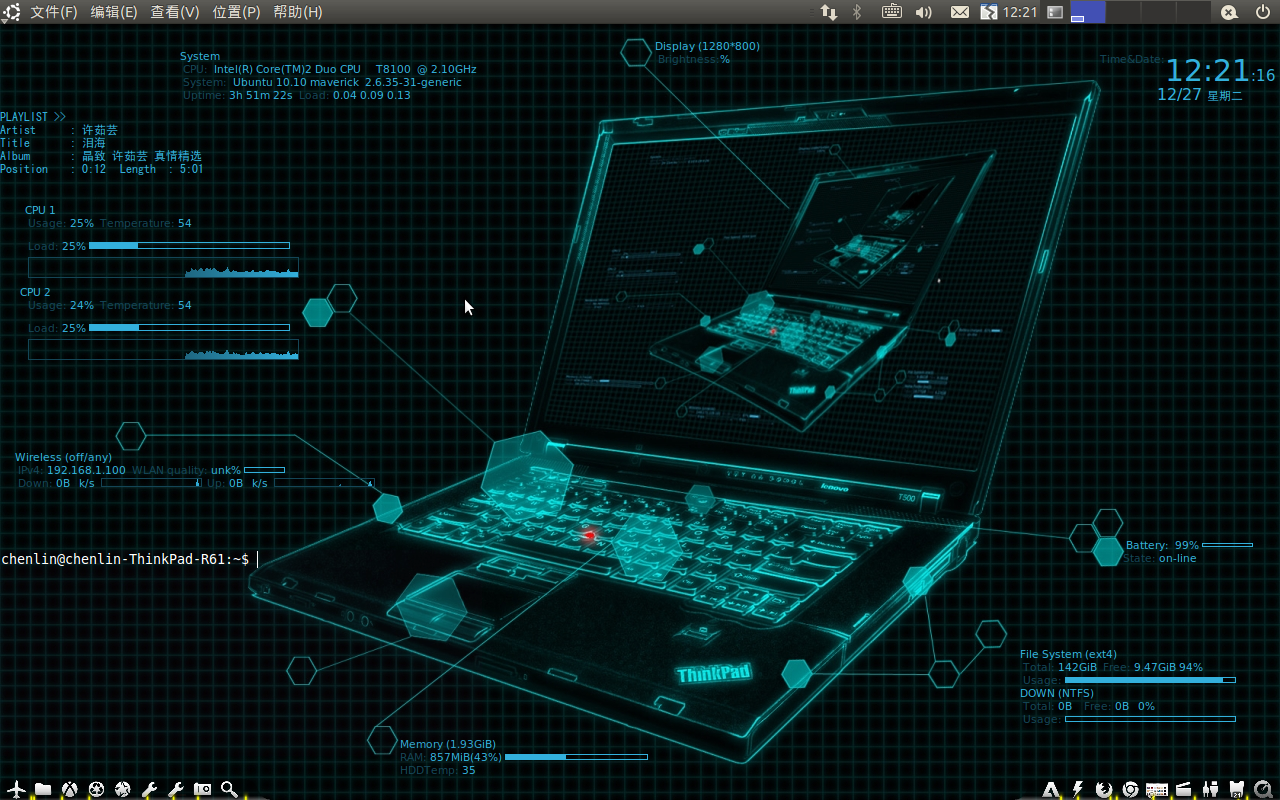The height and width of the screenshot is (800, 1280).
Task: Click the playlist Title value 泪海
Action: 94,143
